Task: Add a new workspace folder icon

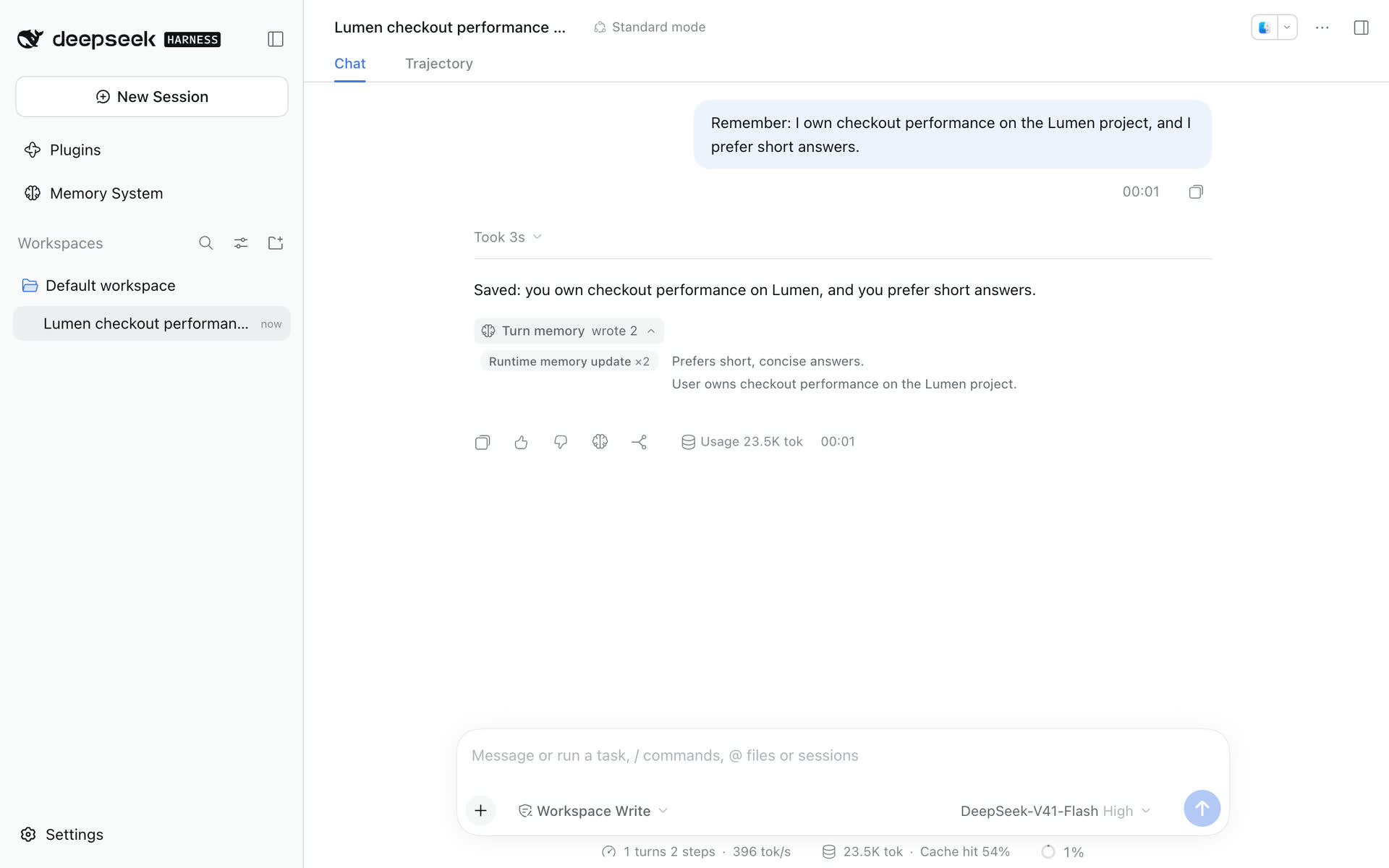Action: (276, 243)
